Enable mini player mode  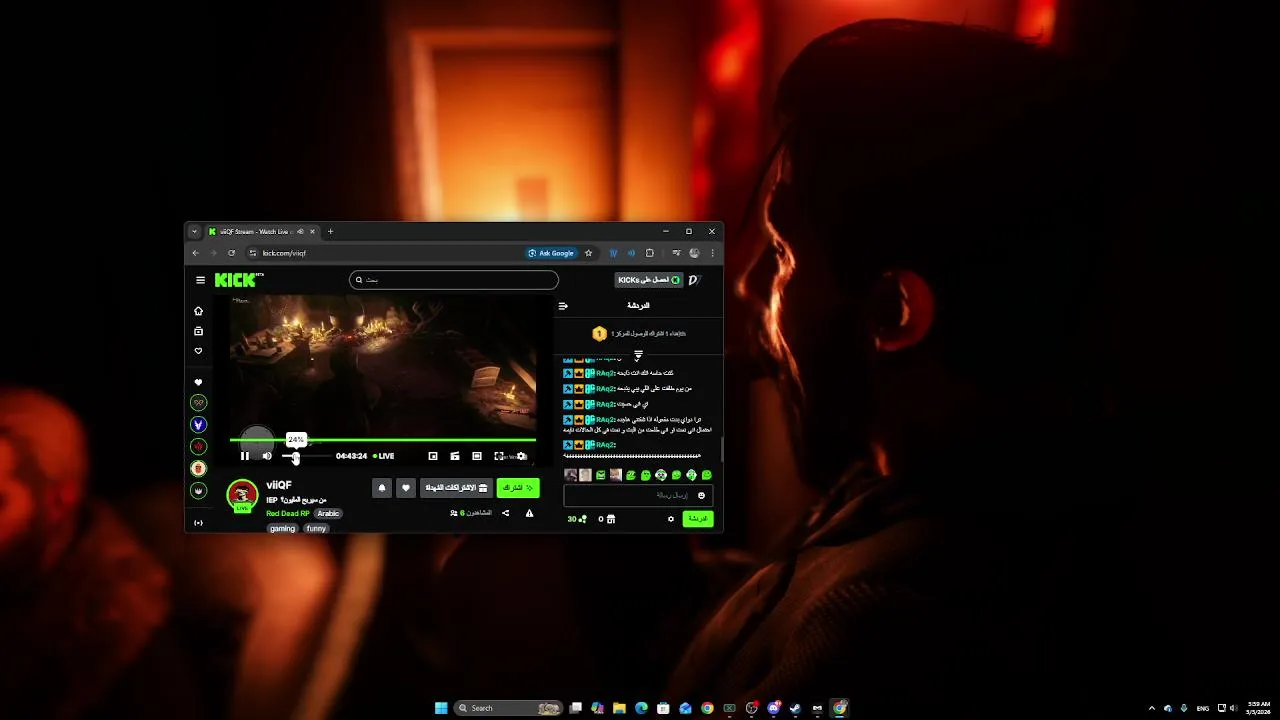point(433,456)
